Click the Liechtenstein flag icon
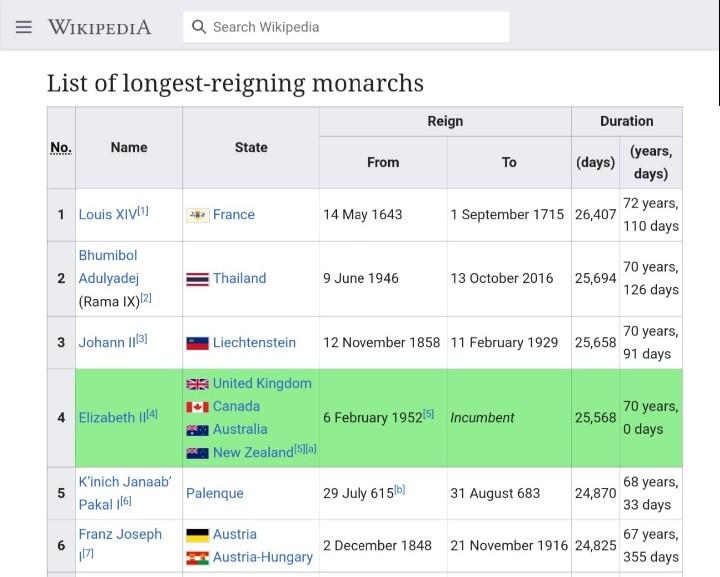 [197, 343]
